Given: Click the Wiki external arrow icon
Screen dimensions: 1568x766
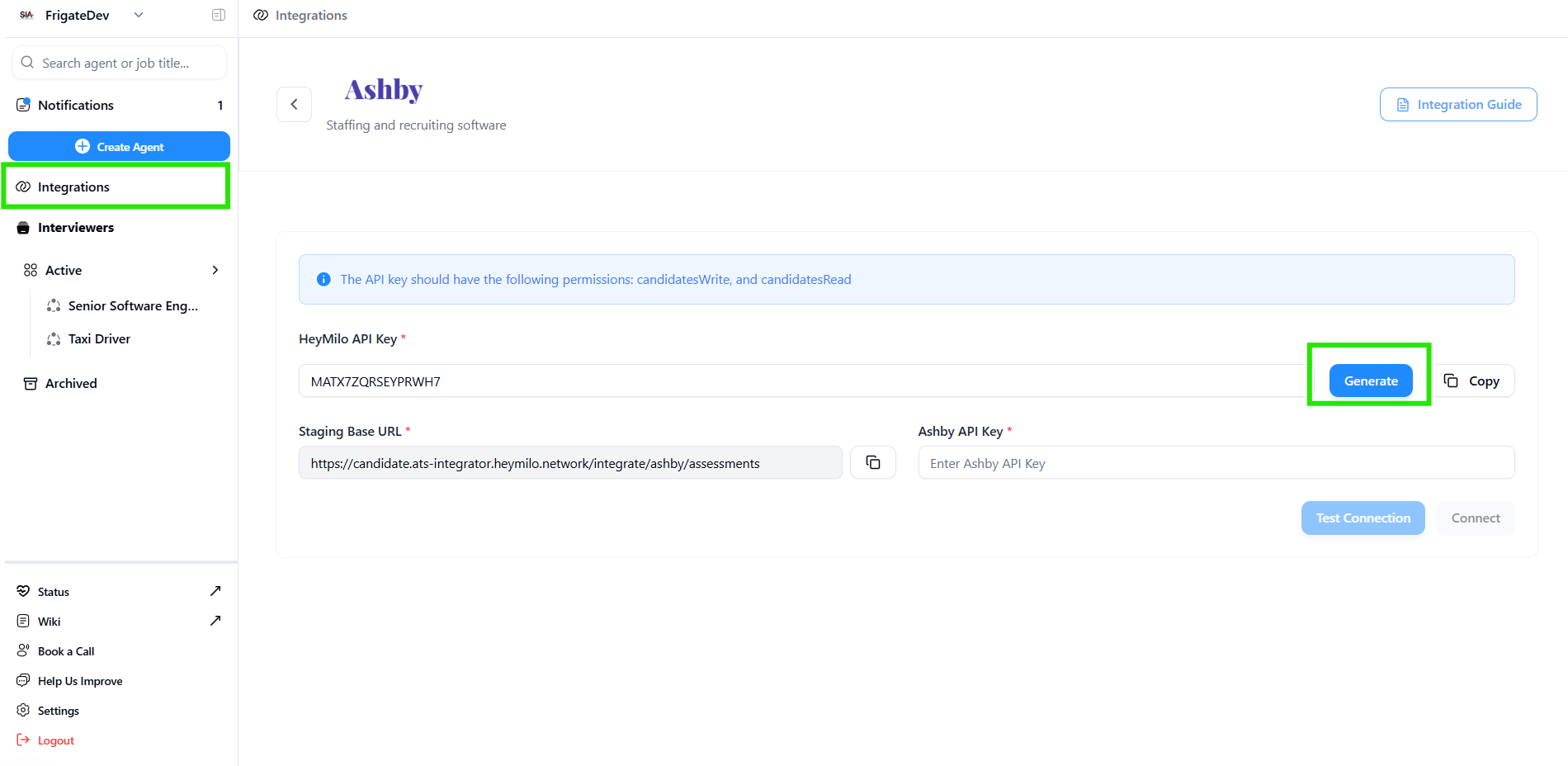Looking at the screenshot, I should pyautogui.click(x=215, y=621).
